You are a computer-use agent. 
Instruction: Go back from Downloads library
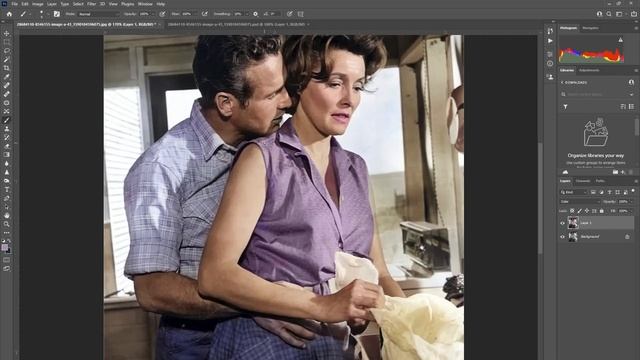(562, 82)
